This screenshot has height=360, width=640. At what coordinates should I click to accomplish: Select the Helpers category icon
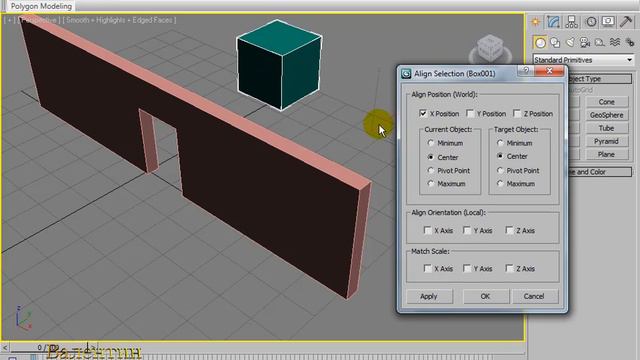coord(600,42)
